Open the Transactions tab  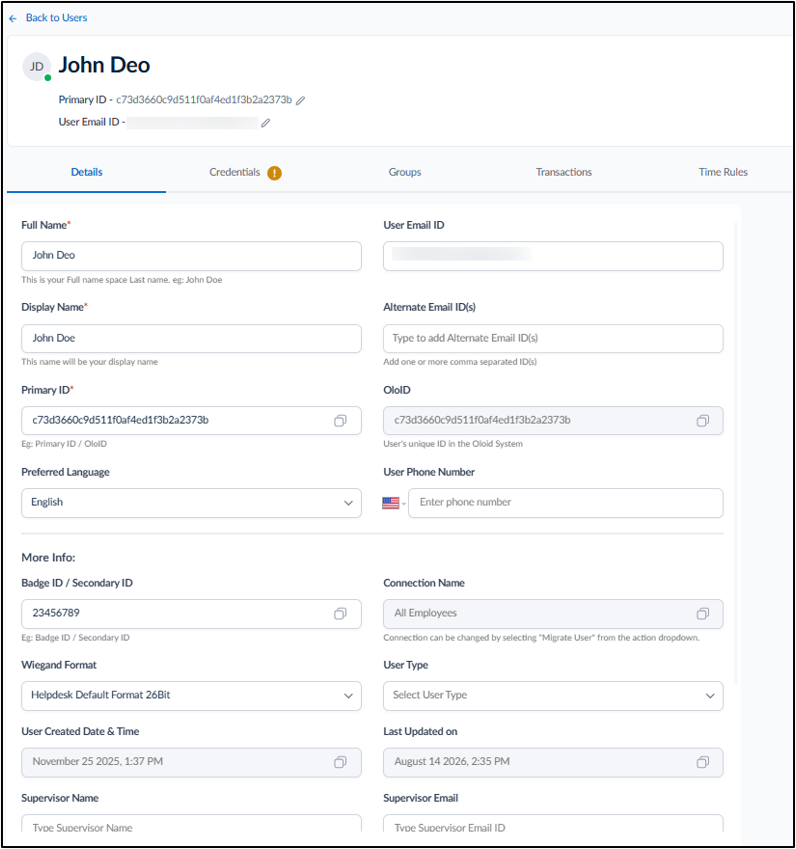click(x=564, y=172)
